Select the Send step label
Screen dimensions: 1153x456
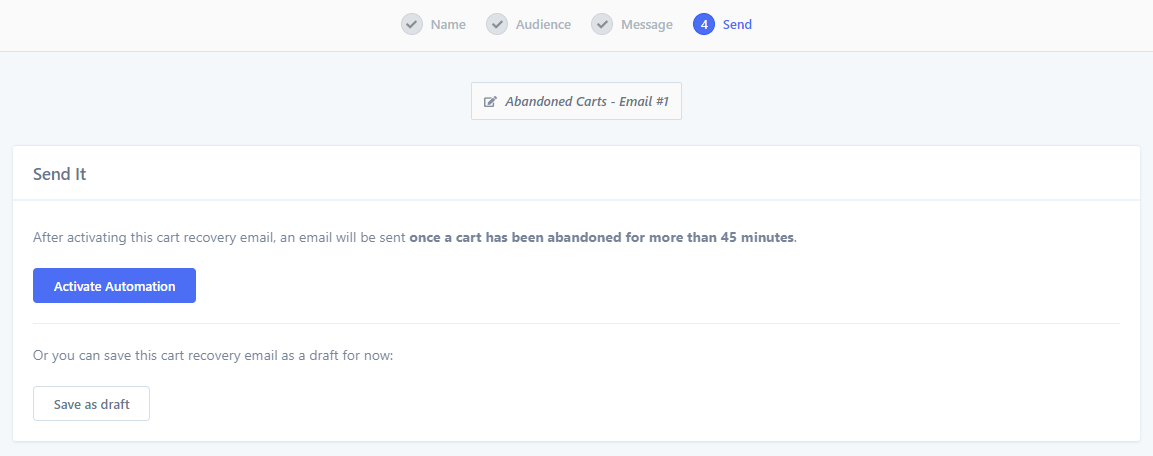click(x=737, y=24)
